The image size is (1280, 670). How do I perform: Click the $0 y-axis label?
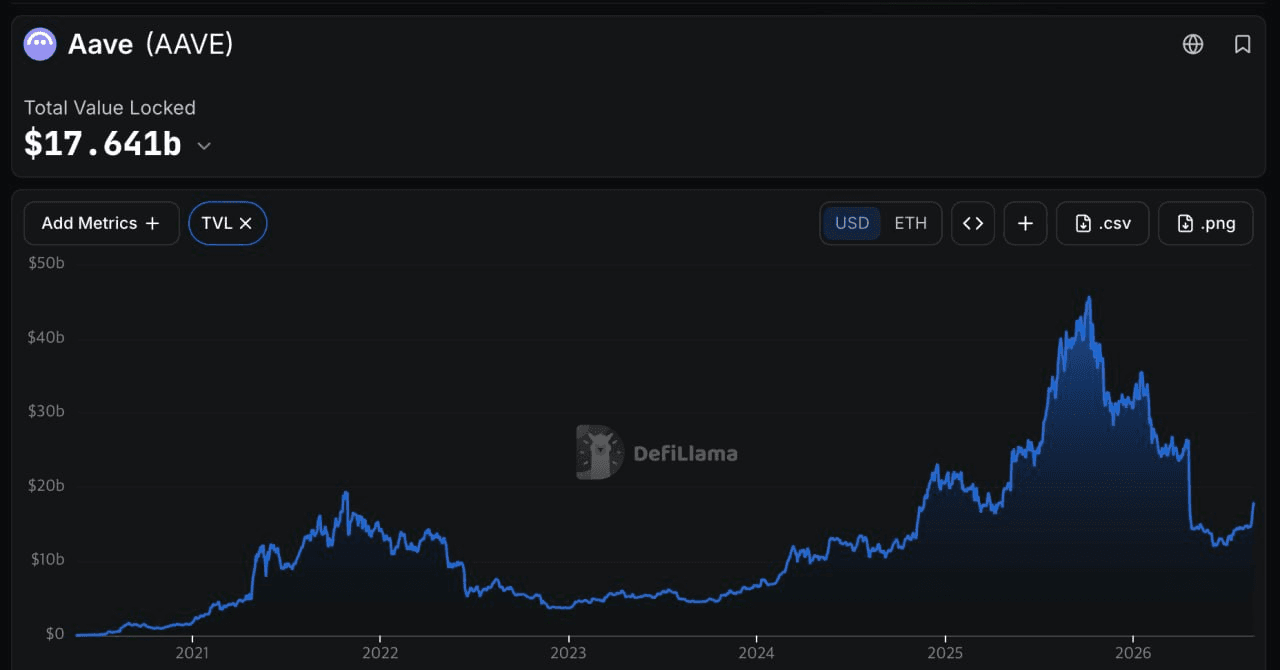pos(54,633)
